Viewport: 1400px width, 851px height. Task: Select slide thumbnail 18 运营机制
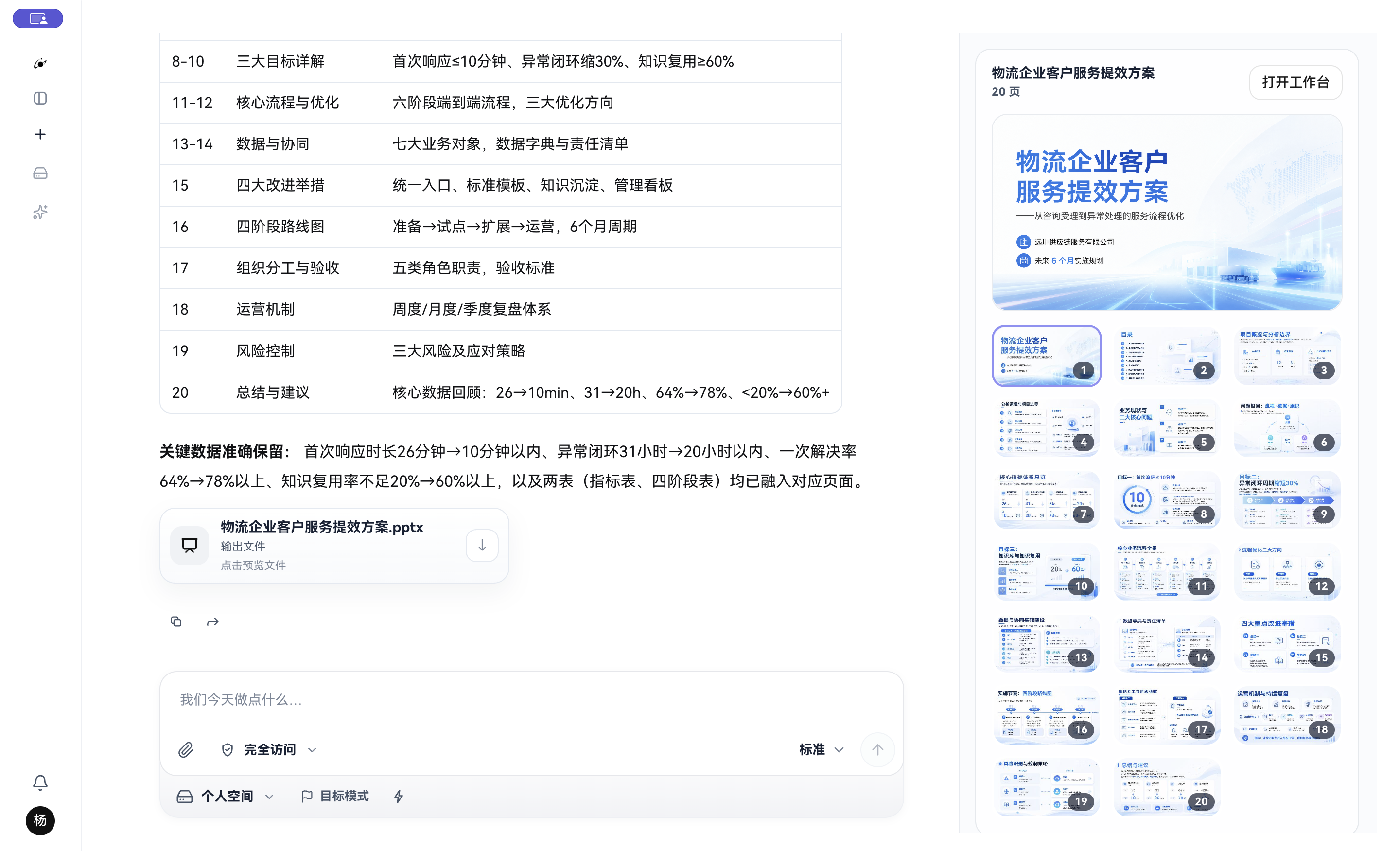coord(1287,715)
